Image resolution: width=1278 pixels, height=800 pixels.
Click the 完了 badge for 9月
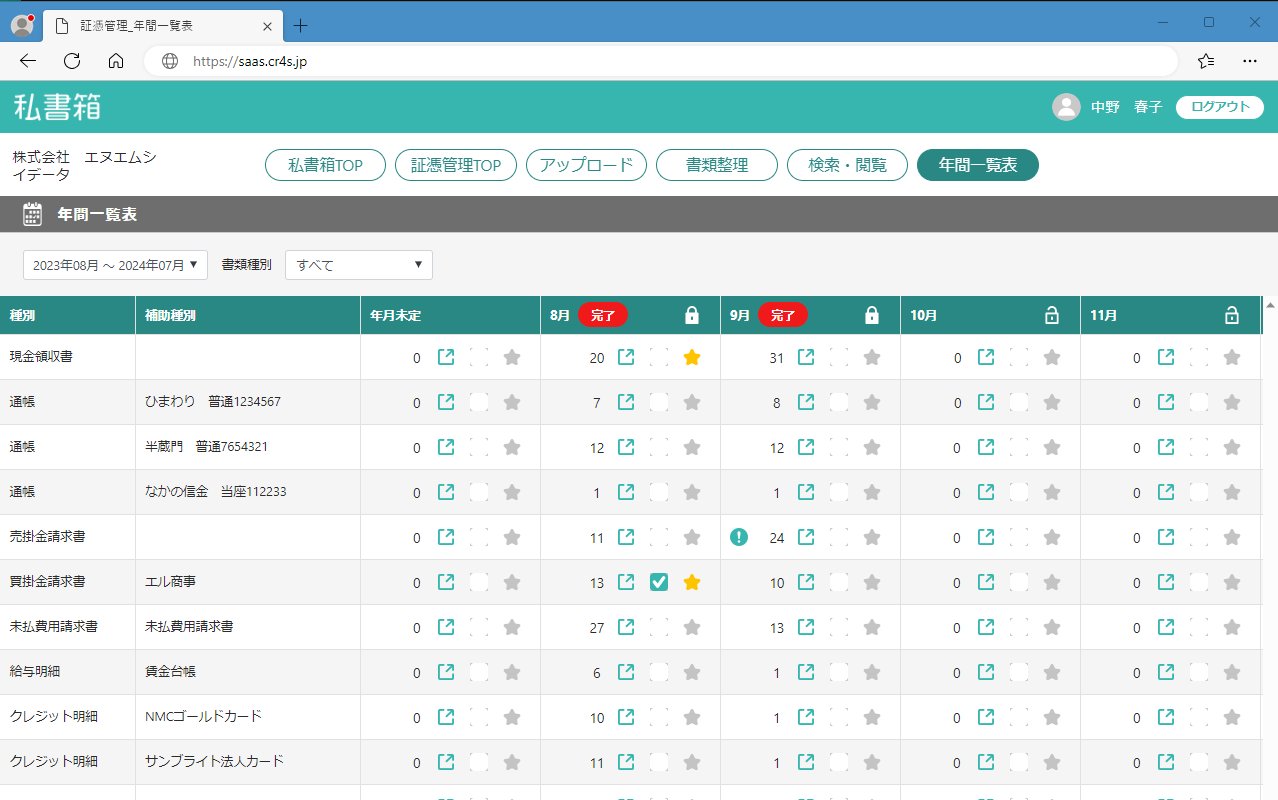coord(783,315)
